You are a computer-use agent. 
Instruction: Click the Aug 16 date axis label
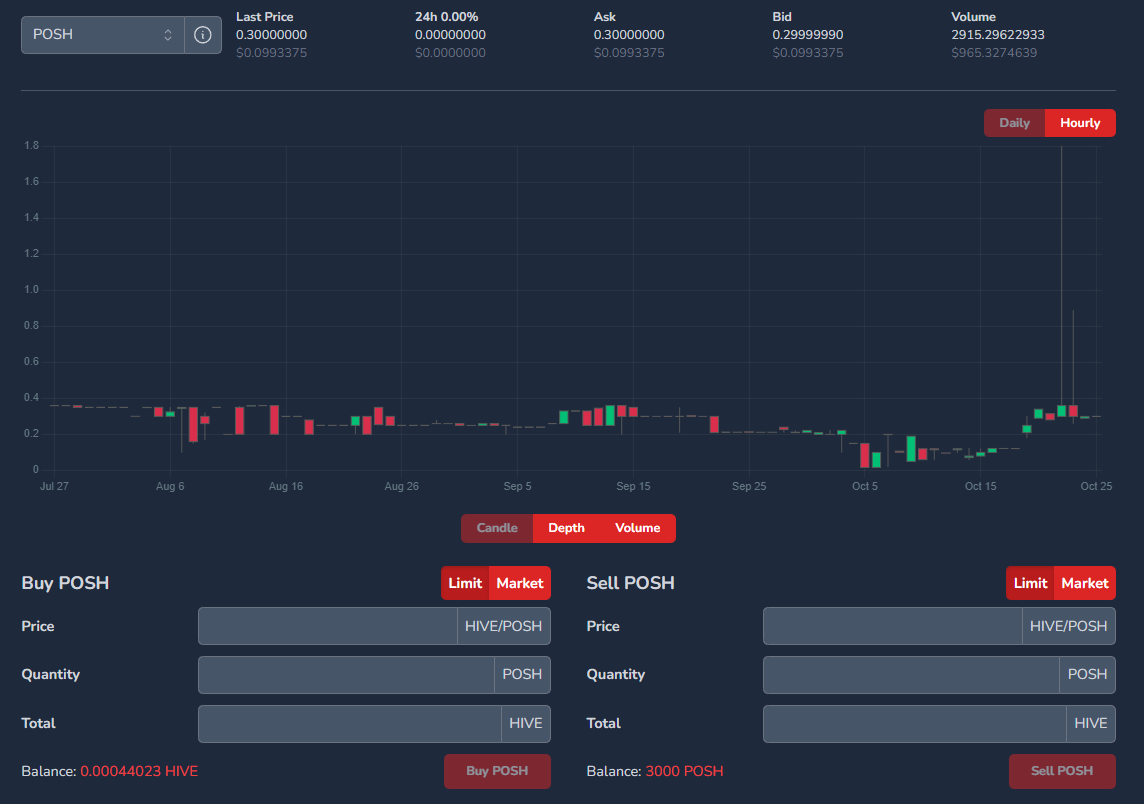[x=285, y=486]
